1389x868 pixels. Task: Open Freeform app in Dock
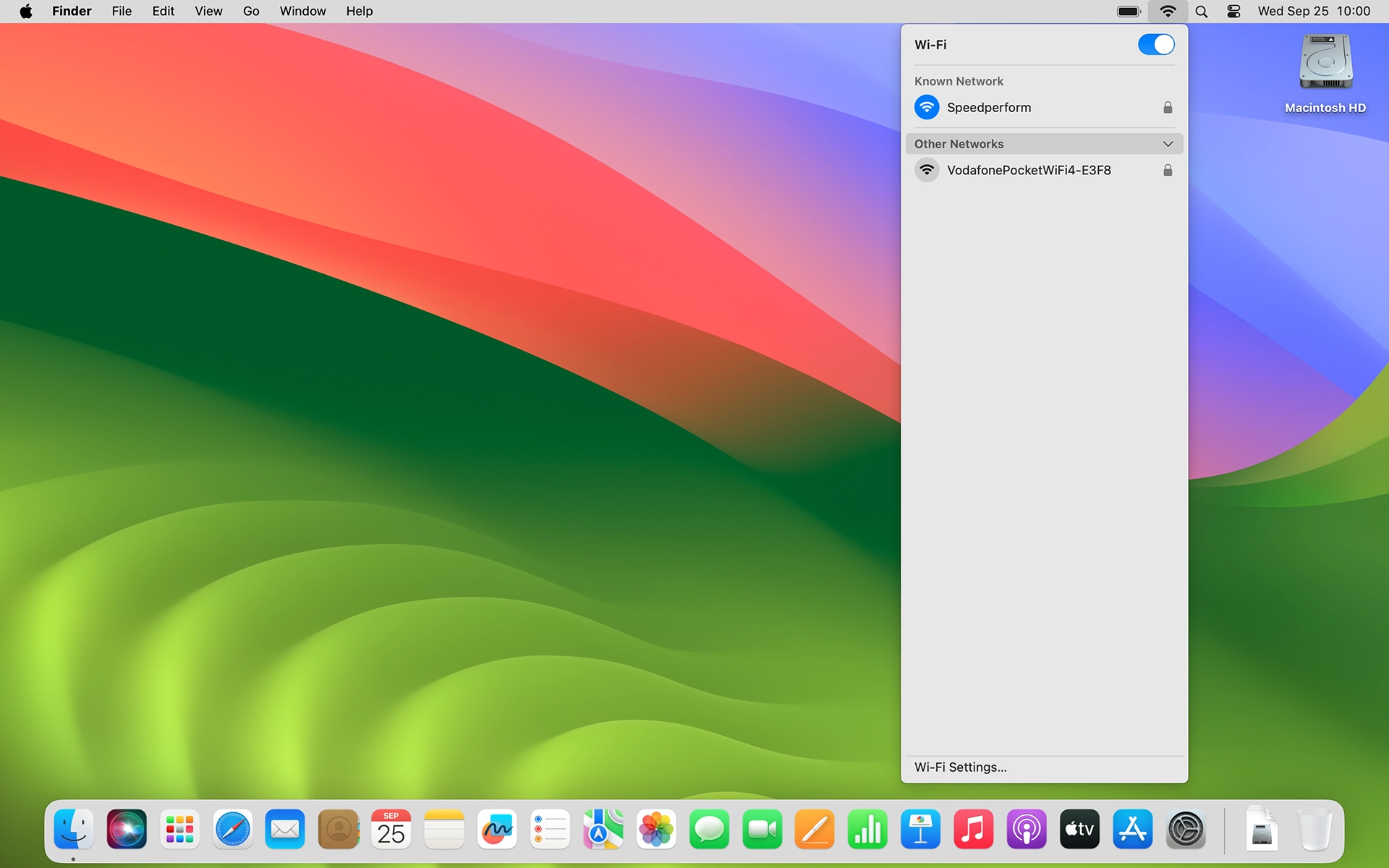(x=497, y=829)
